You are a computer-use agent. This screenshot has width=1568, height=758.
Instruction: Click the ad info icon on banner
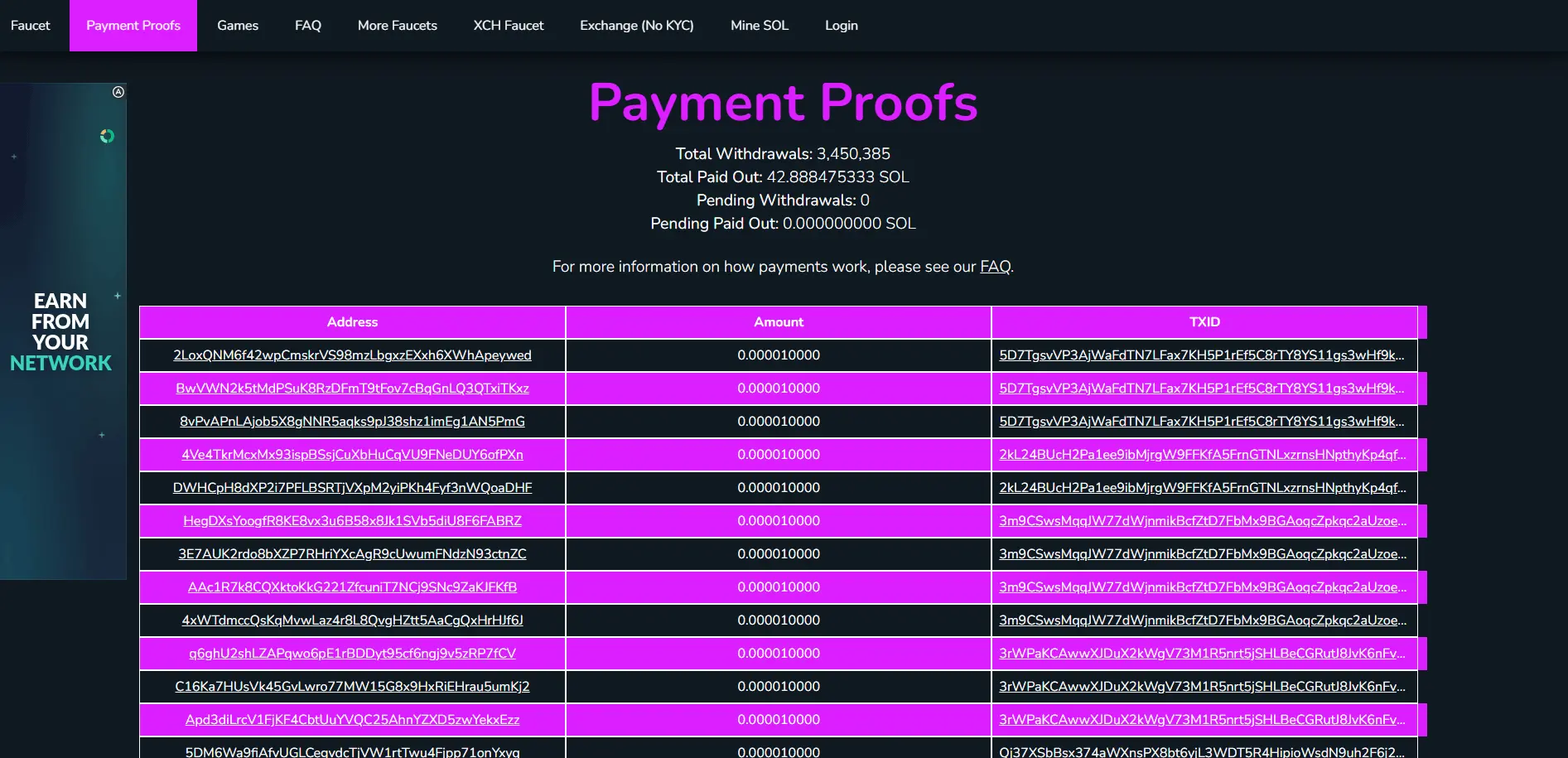click(118, 92)
